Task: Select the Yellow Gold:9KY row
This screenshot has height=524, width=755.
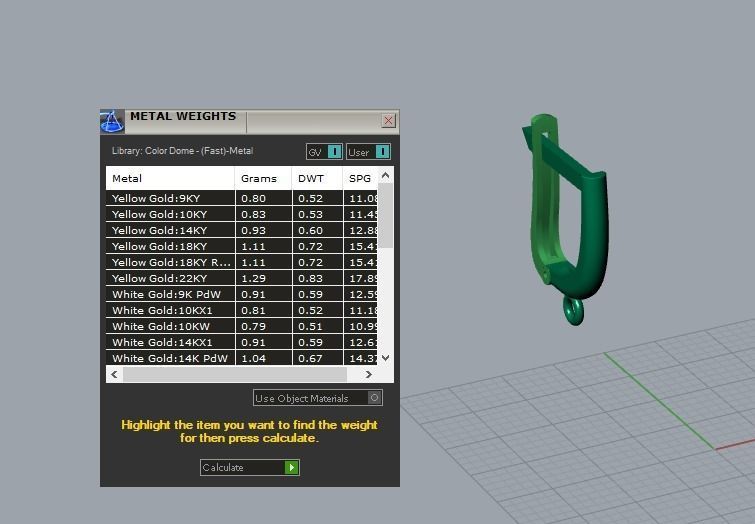Action: [x=242, y=198]
